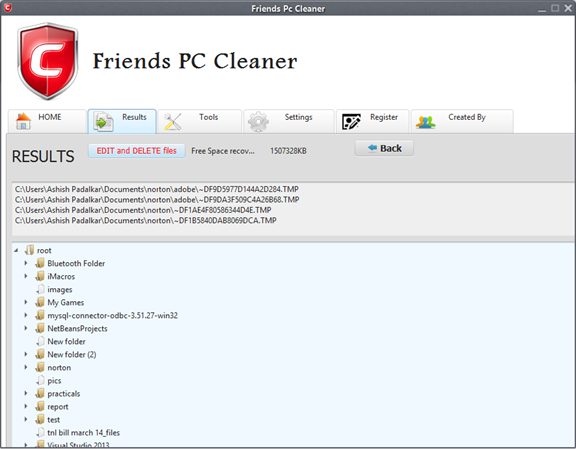Minimize the Friends Pc Cleaner window
The width and height of the screenshot is (576, 449).
point(542,9)
